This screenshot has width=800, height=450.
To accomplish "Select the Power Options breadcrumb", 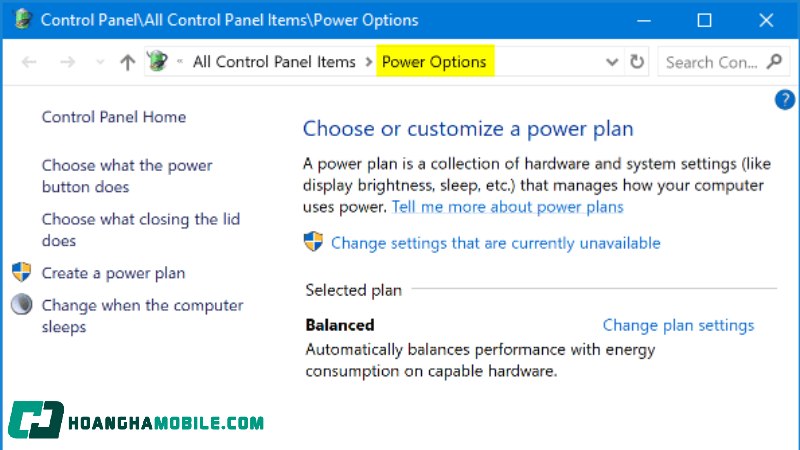I will (434, 62).
